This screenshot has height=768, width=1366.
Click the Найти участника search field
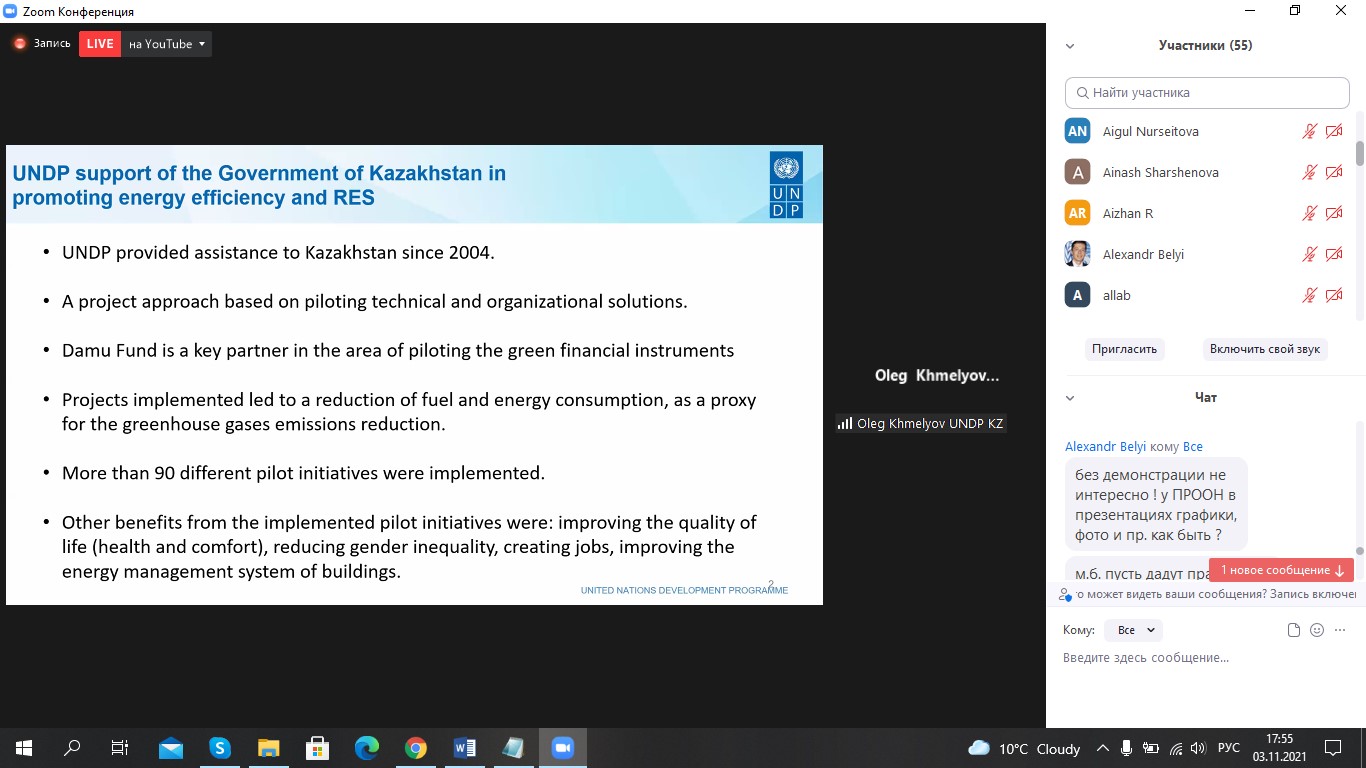click(x=1207, y=92)
